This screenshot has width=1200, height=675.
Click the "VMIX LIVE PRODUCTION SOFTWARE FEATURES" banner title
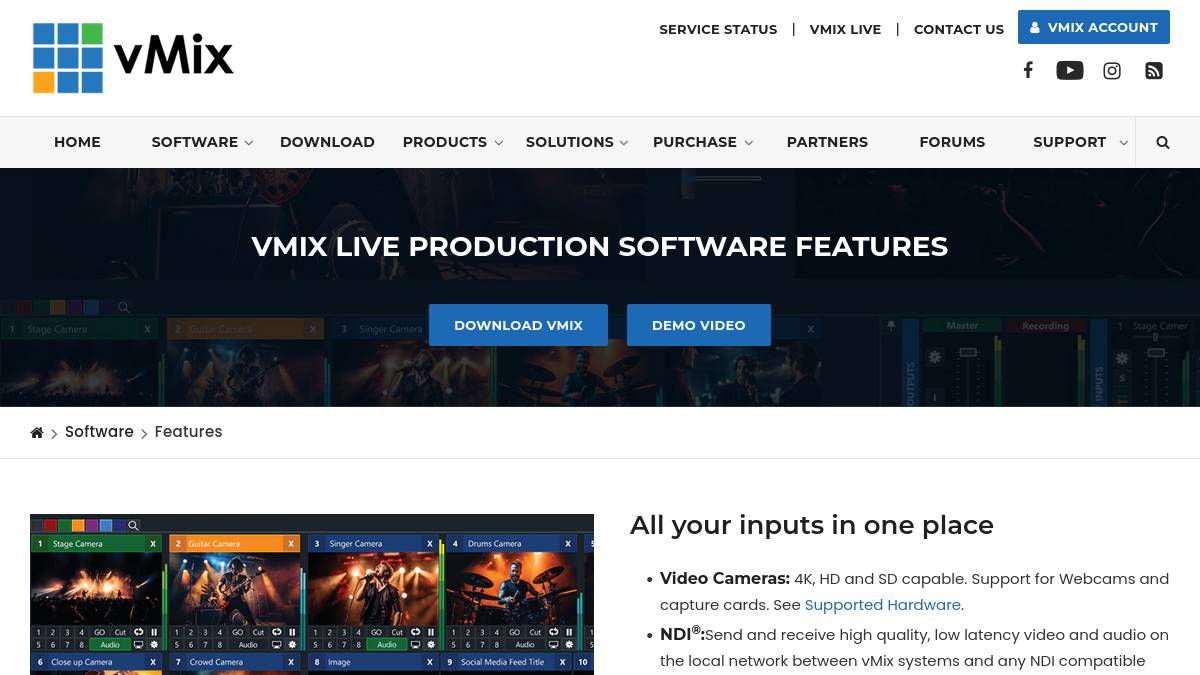coord(600,246)
